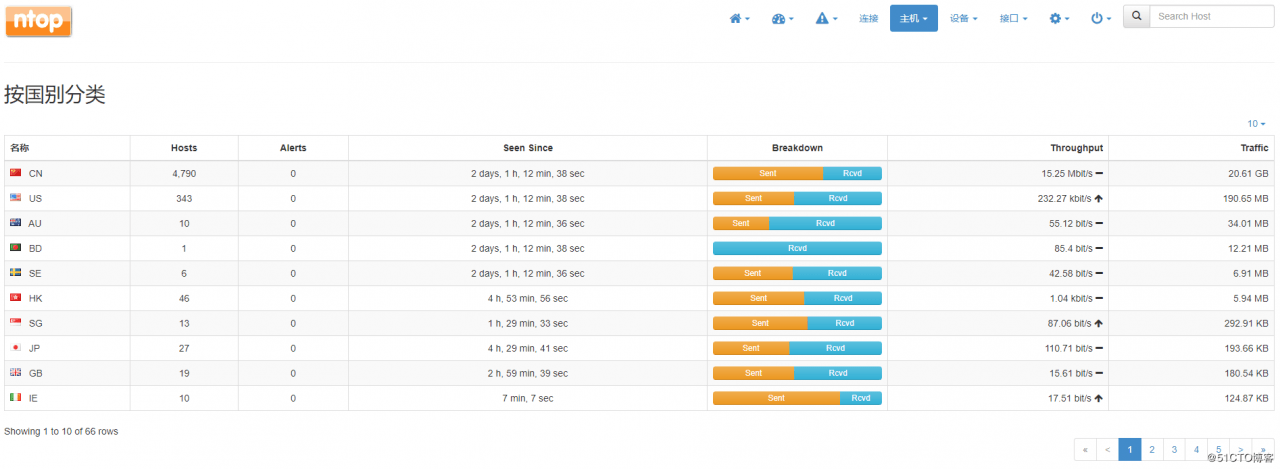Sort table by Traffic column header
The image size is (1280, 469).
pyautogui.click(x=1253, y=148)
